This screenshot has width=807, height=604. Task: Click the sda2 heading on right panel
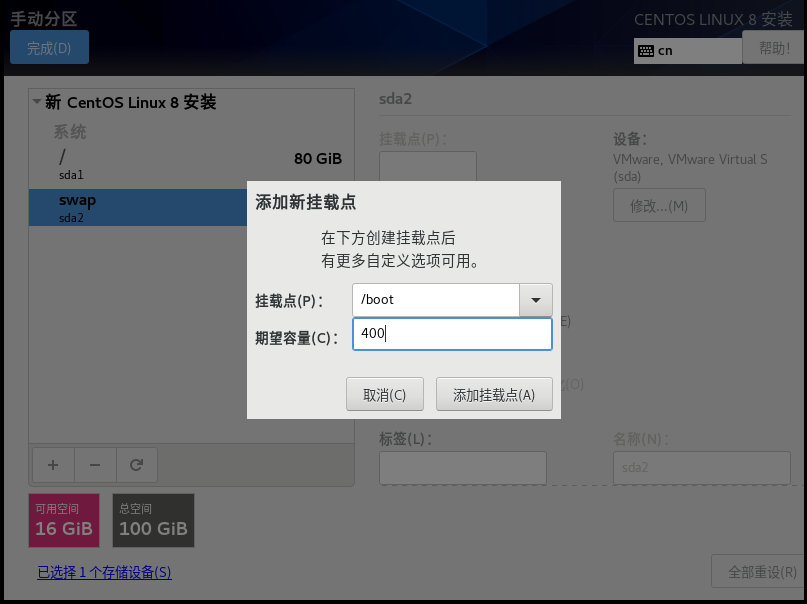(395, 99)
